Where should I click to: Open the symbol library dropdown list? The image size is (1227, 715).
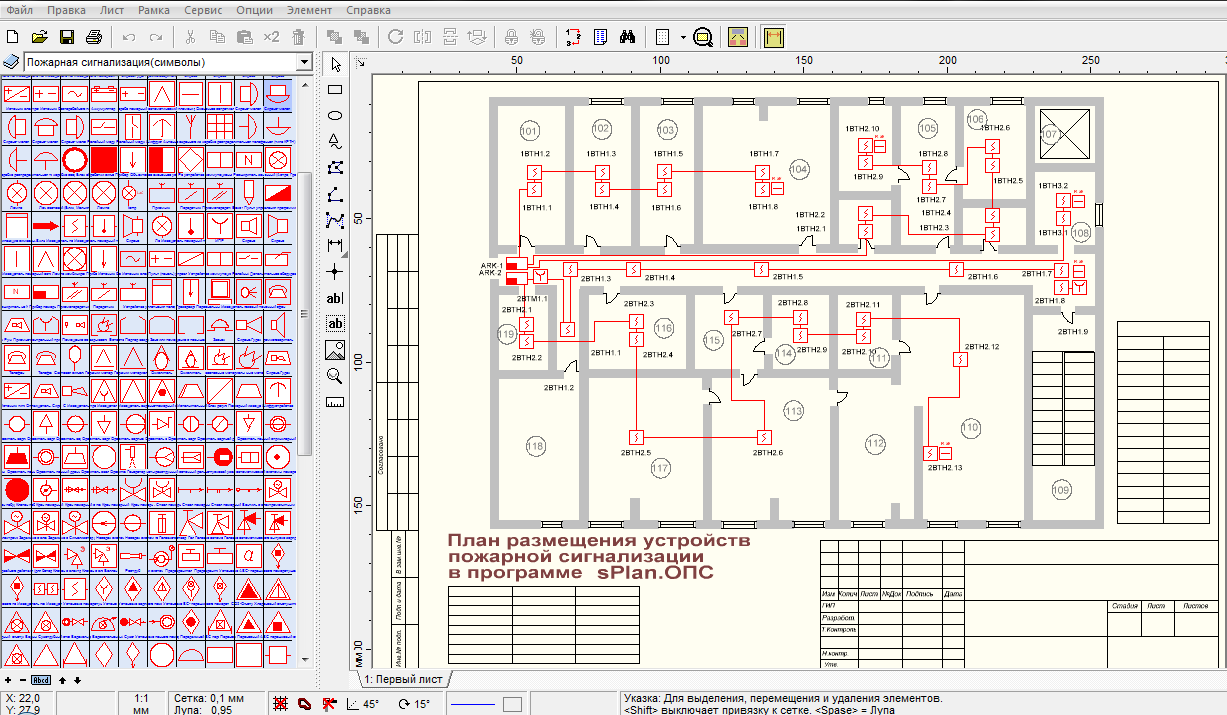click(x=304, y=62)
